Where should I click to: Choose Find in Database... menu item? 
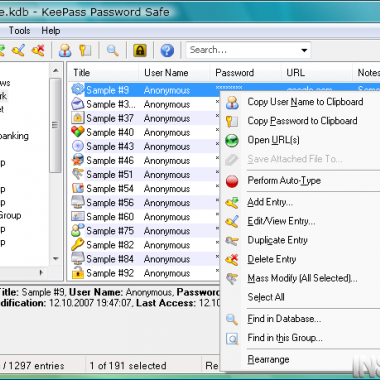coord(284,319)
